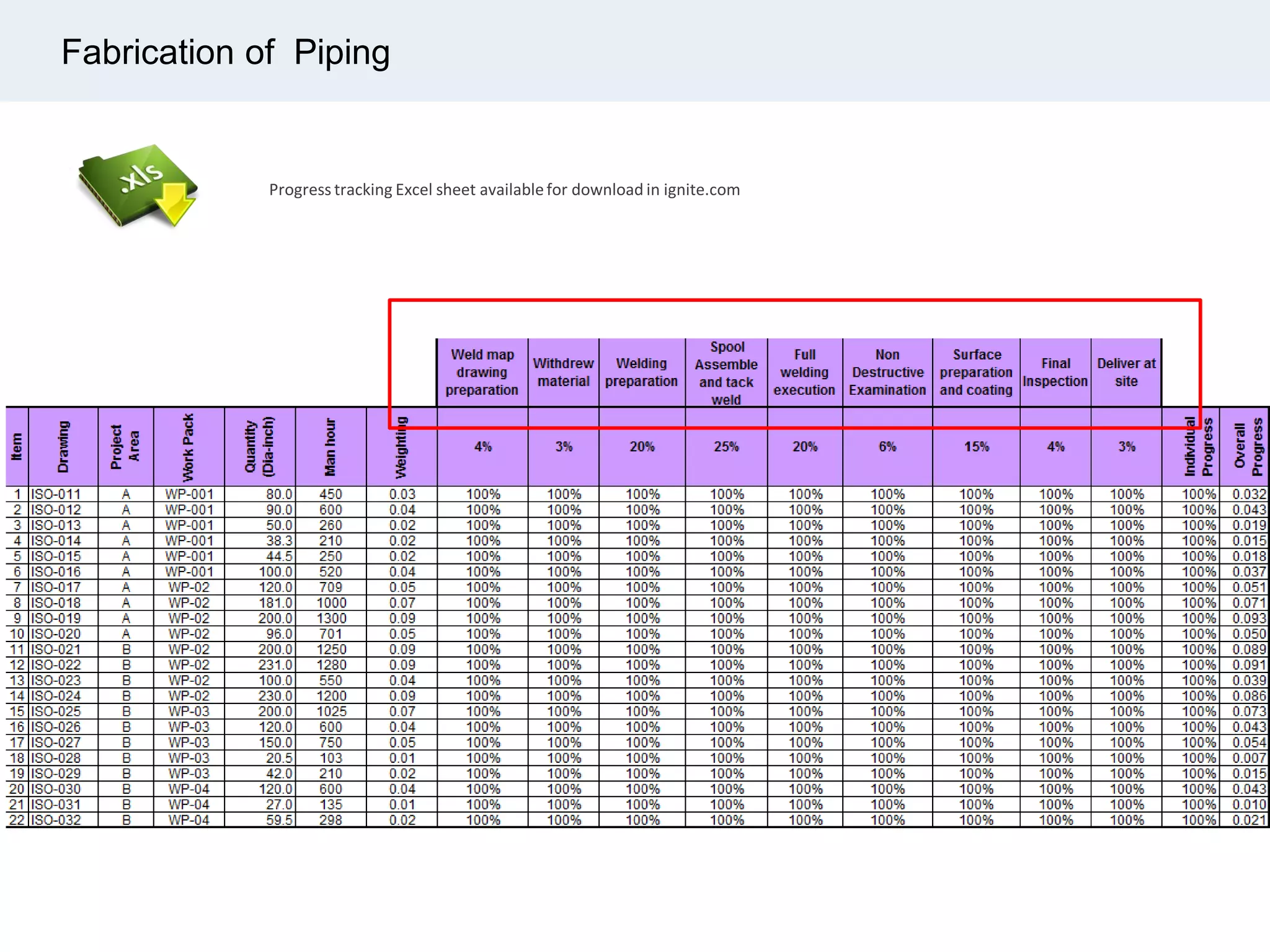Click man hour value 709 for ISO-017

(x=331, y=588)
